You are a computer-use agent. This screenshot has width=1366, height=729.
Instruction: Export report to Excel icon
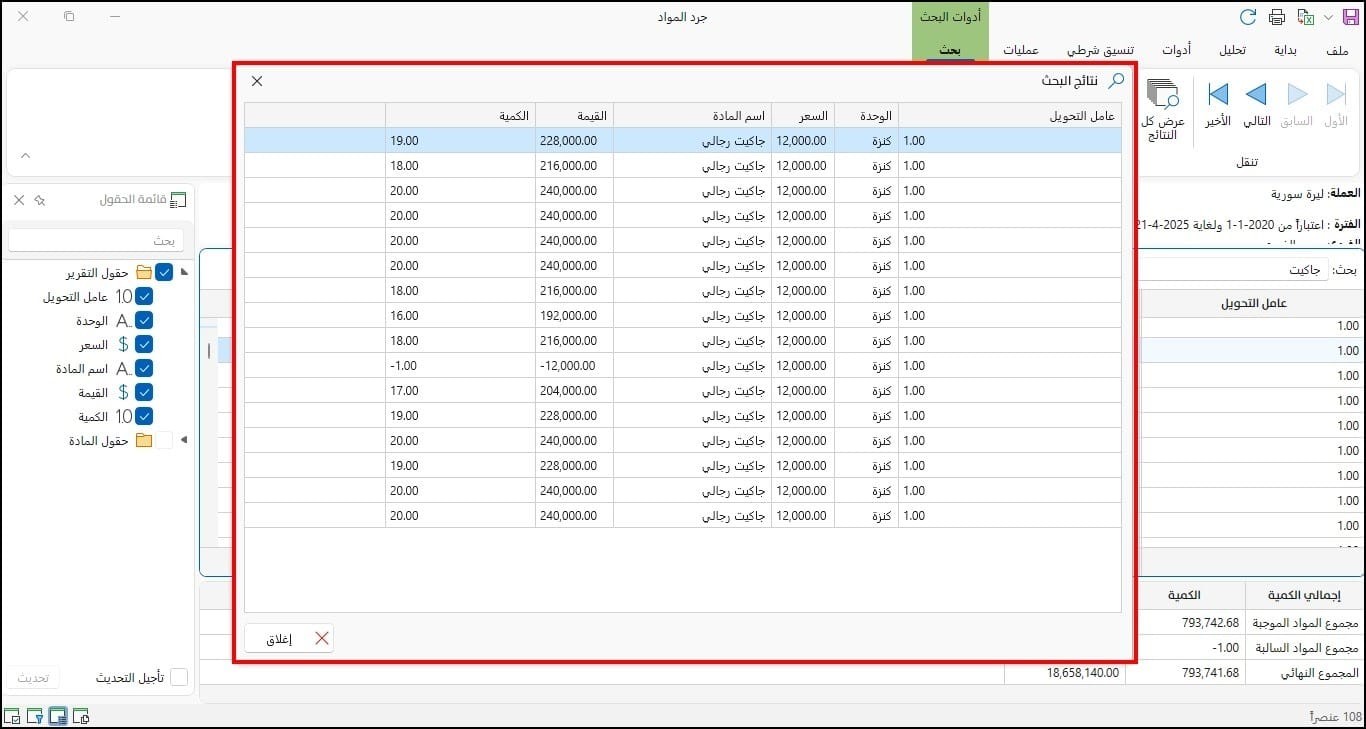point(1305,17)
